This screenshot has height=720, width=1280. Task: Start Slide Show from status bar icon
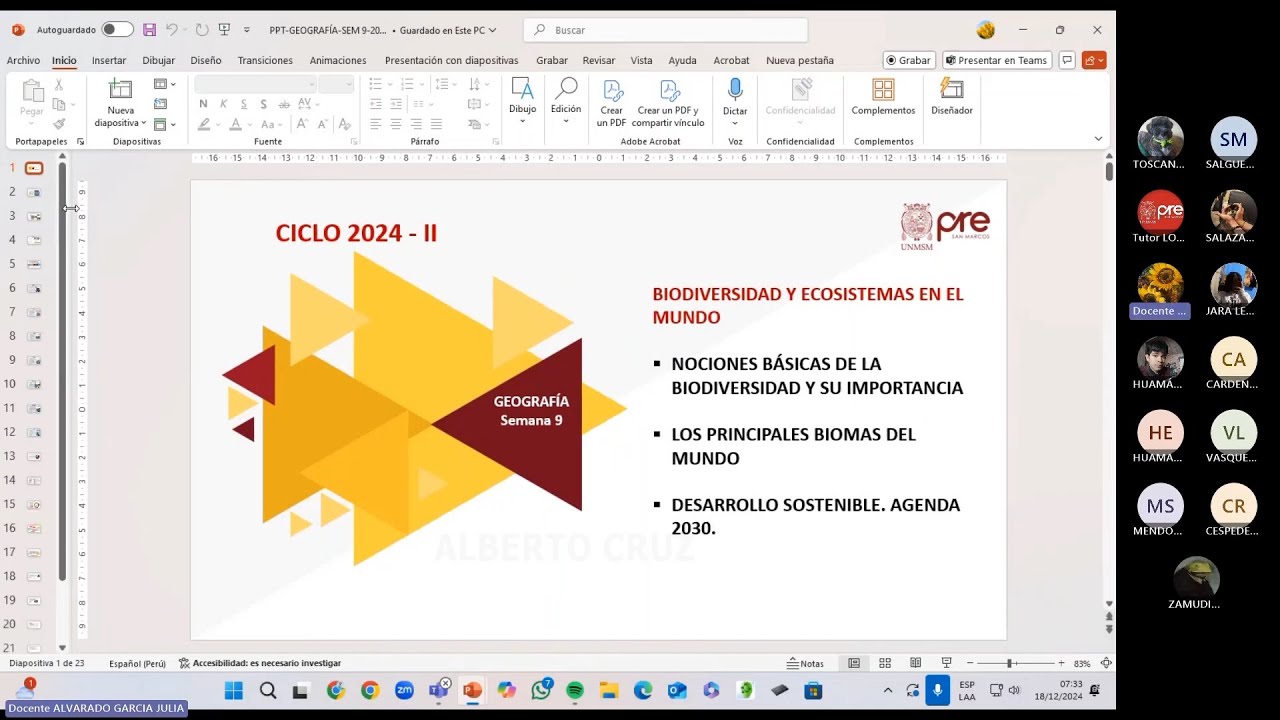point(946,663)
